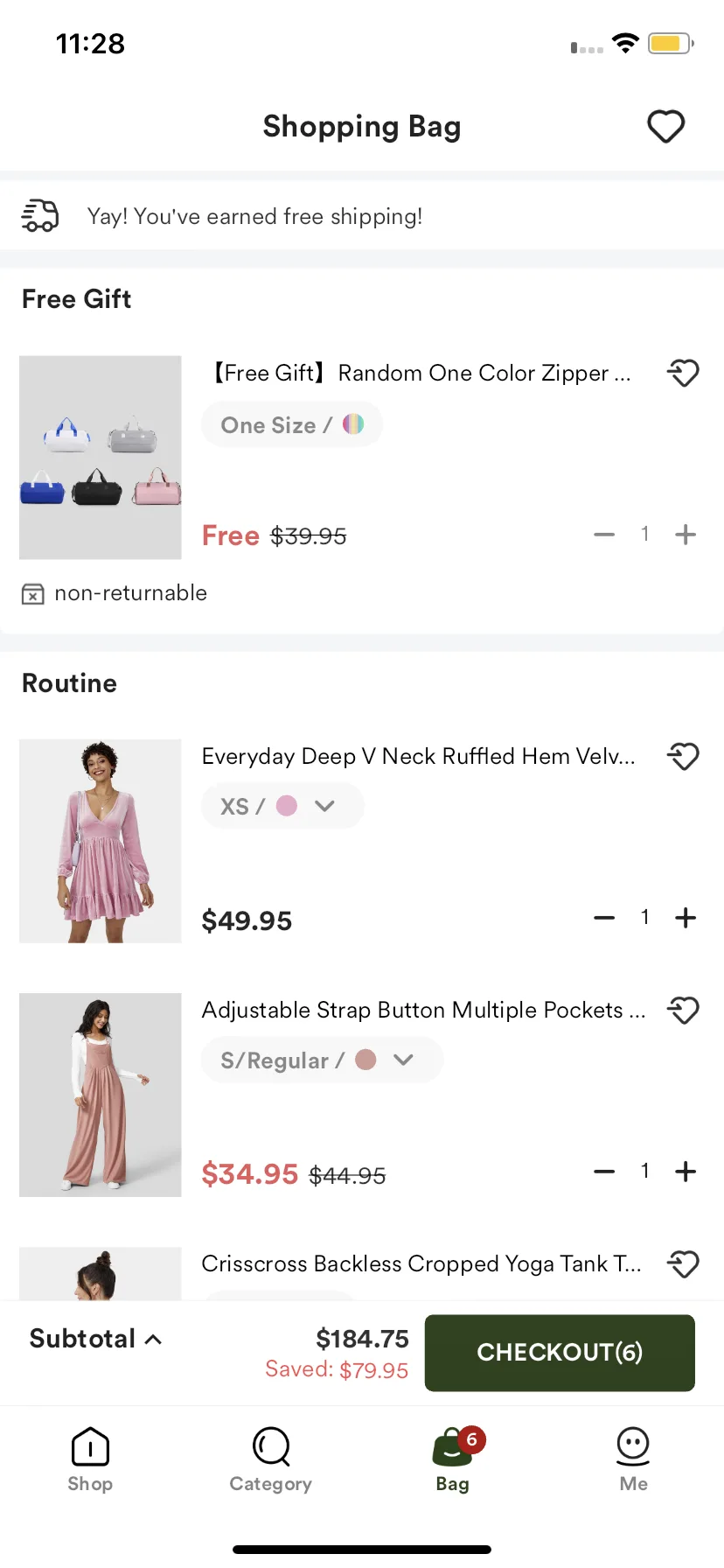Increase quantity of Adjustable Strap jumpsuit
The image size is (724, 1568).
[x=686, y=1172]
